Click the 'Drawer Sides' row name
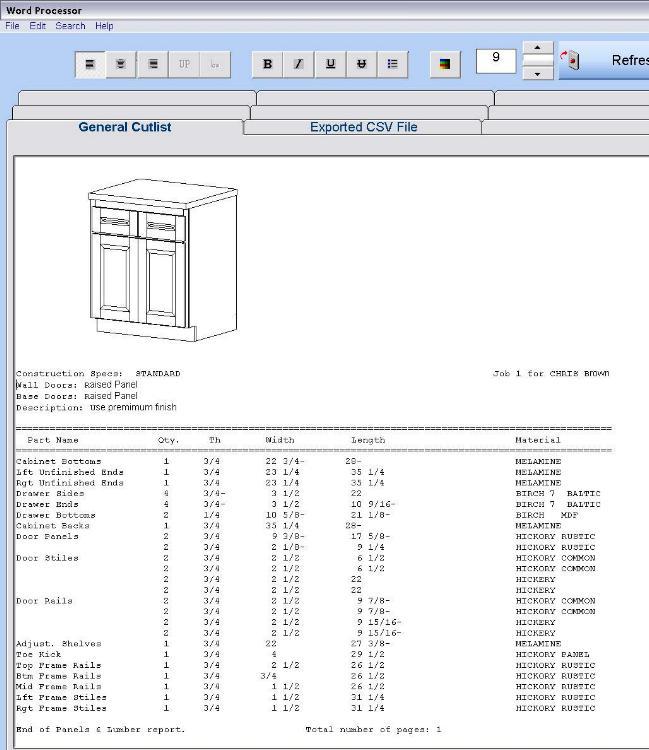The width and height of the screenshot is (649, 750). [50, 494]
